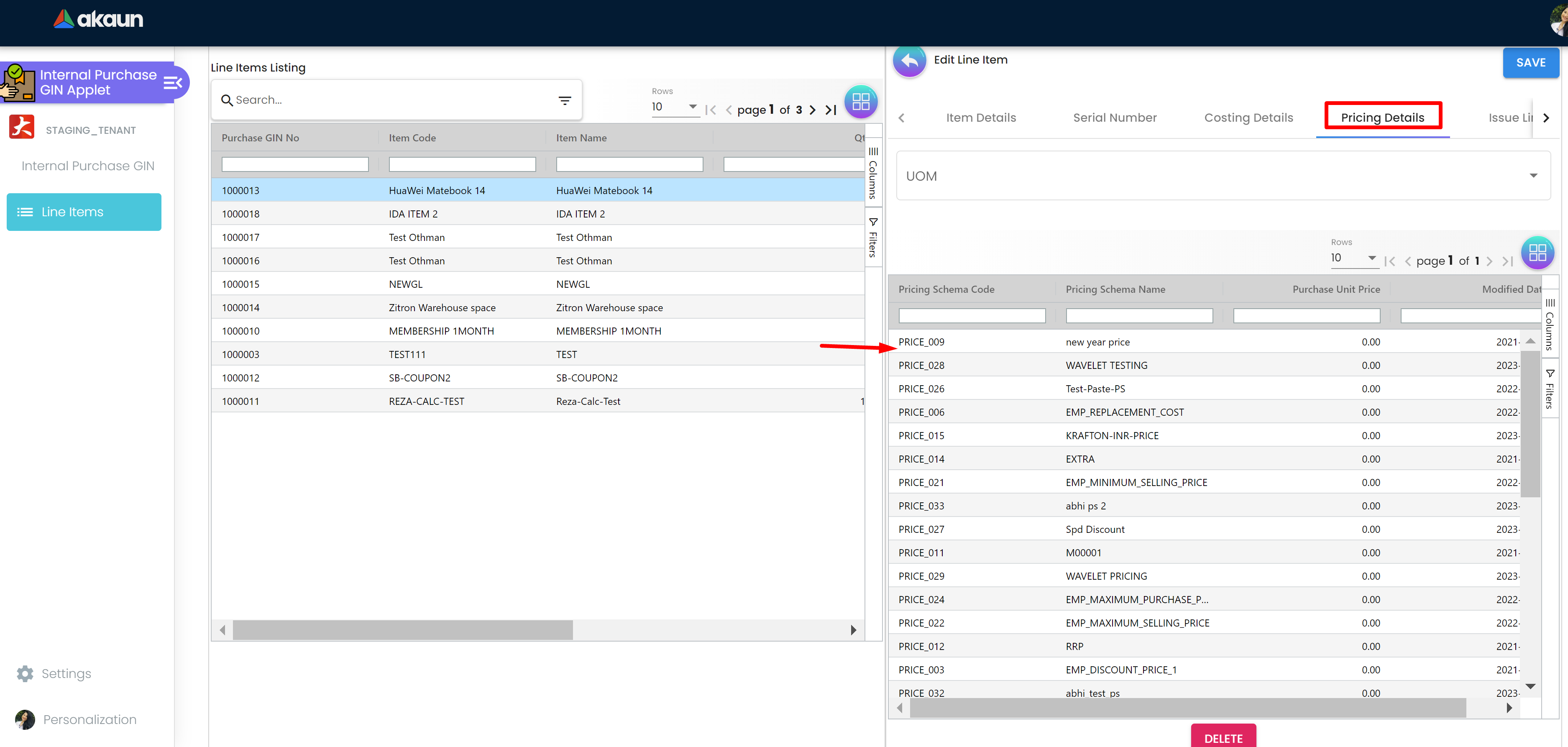Toggle Columns panel in pricing schema grid

click(1550, 325)
